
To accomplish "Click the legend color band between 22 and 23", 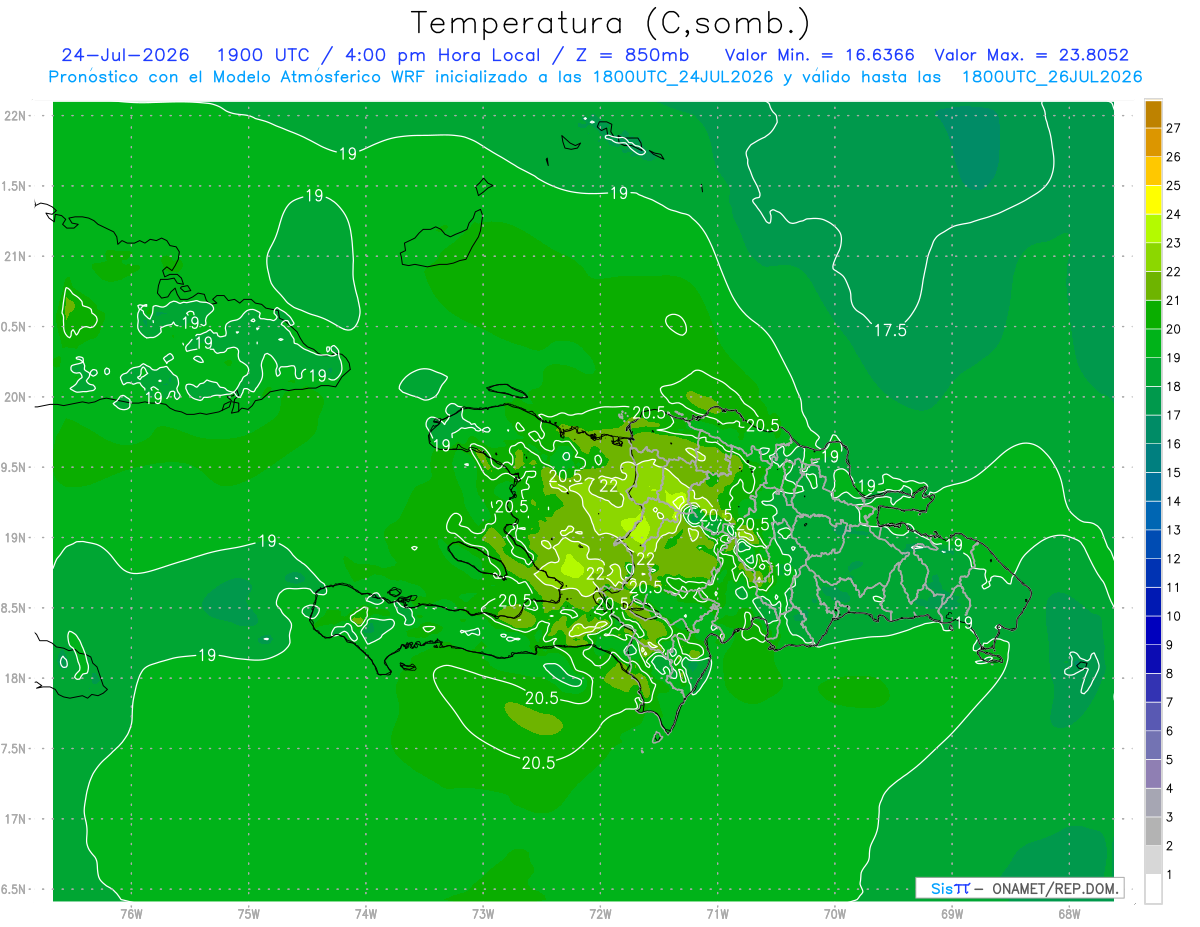I will point(1153,257).
